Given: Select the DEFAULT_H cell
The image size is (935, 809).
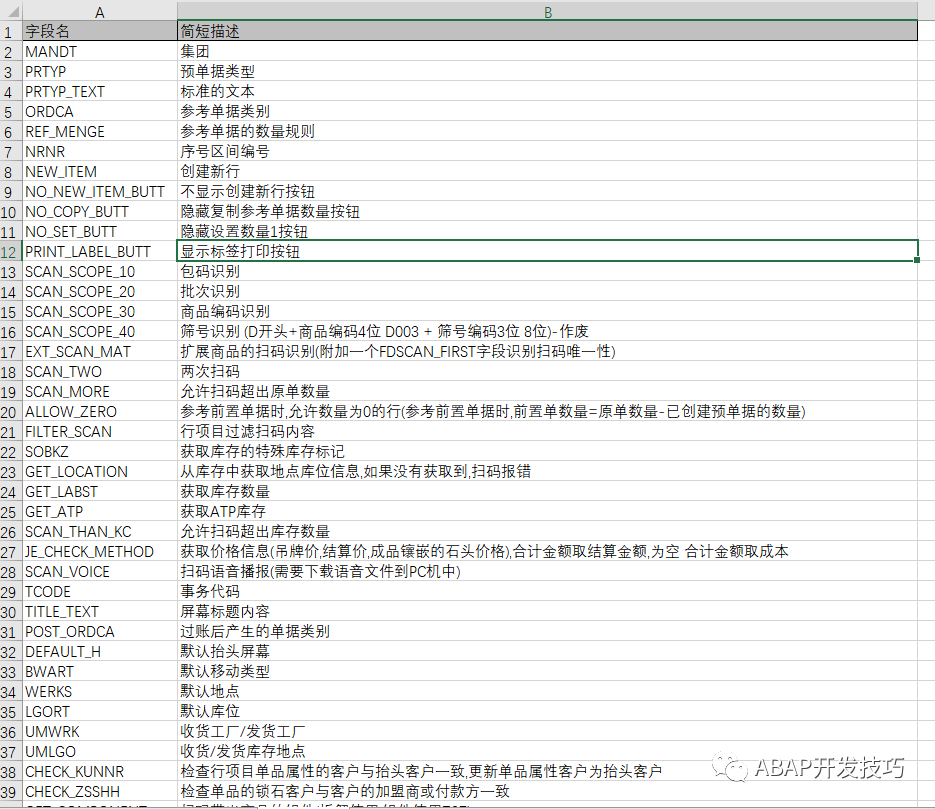Looking at the screenshot, I should click(100, 651).
